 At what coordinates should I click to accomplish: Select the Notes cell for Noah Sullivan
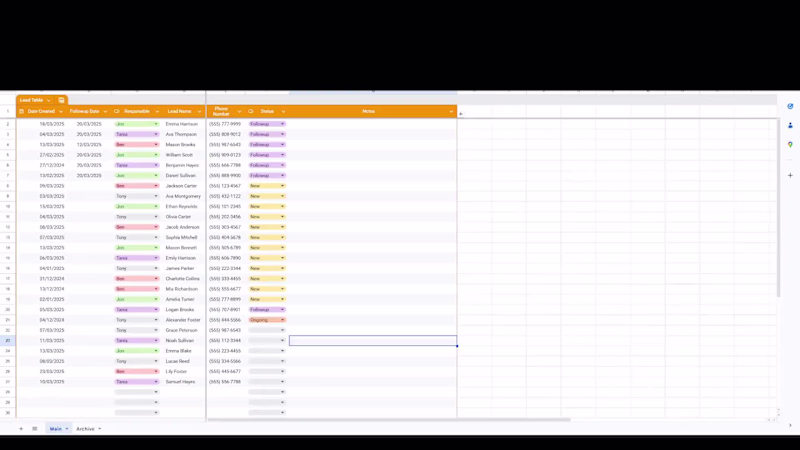(x=373, y=340)
